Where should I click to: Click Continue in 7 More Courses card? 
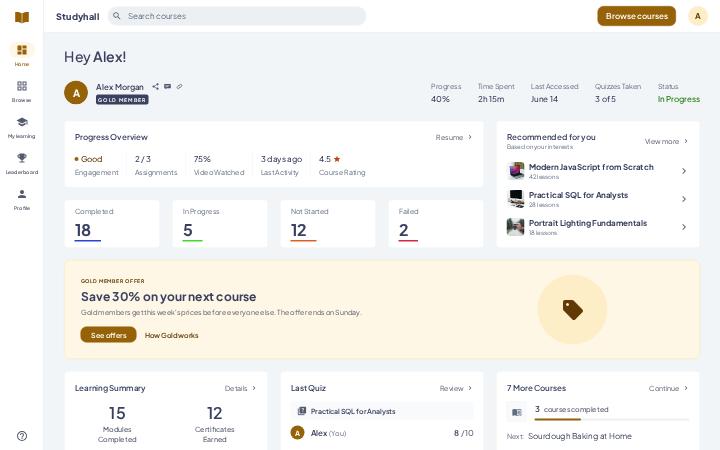(664, 388)
